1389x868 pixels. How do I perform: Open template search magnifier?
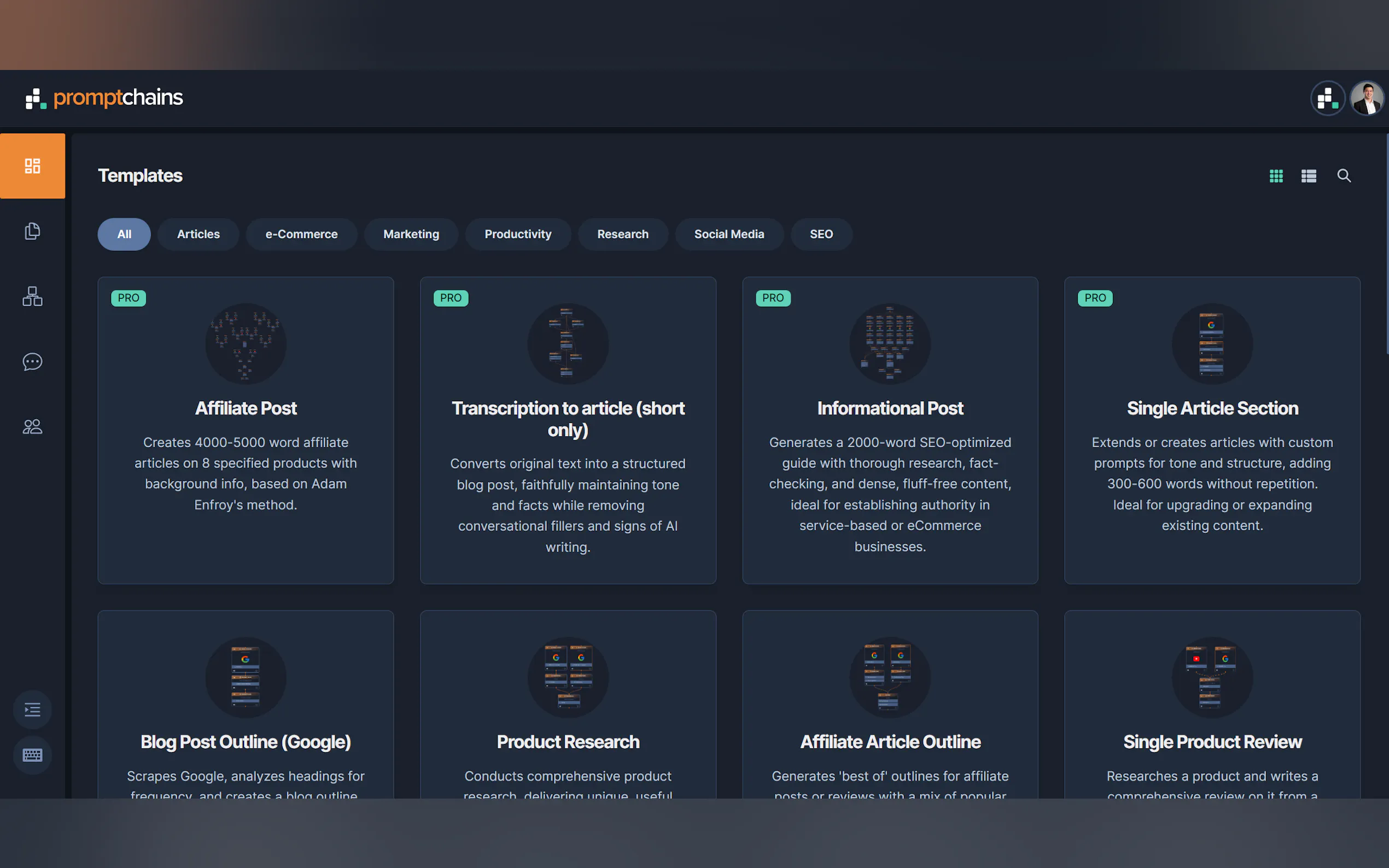click(x=1344, y=175)
